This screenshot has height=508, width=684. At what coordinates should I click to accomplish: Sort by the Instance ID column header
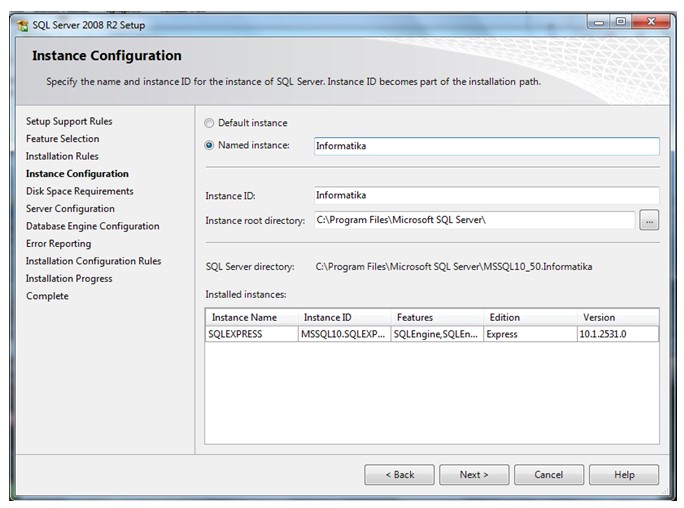pyautogui.click(x=344, y=317)
